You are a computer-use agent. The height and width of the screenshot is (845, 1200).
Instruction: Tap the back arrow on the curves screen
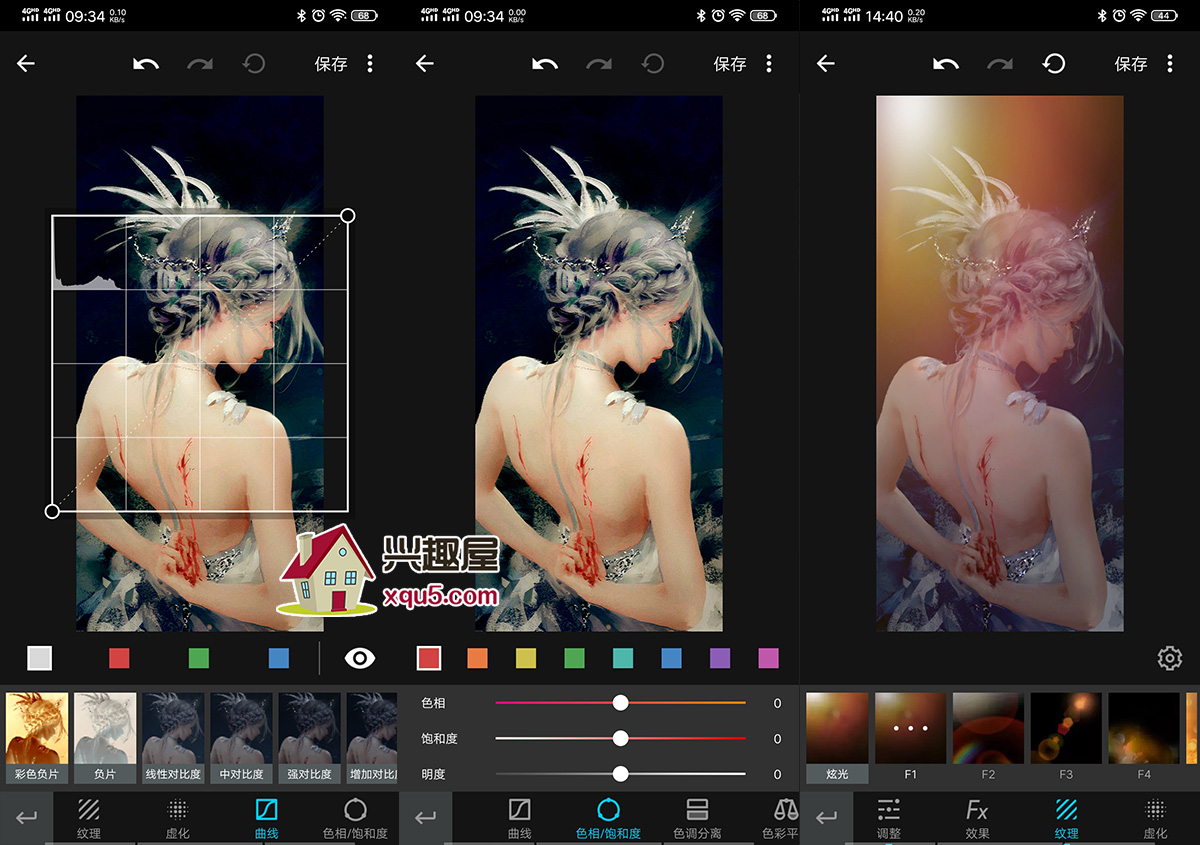pos(26,63)
